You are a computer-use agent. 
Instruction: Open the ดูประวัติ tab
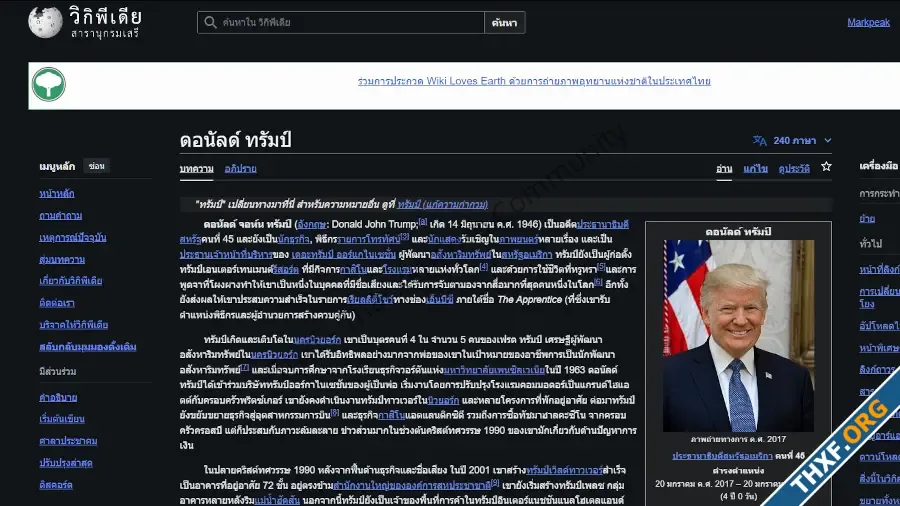coord(794,169)
